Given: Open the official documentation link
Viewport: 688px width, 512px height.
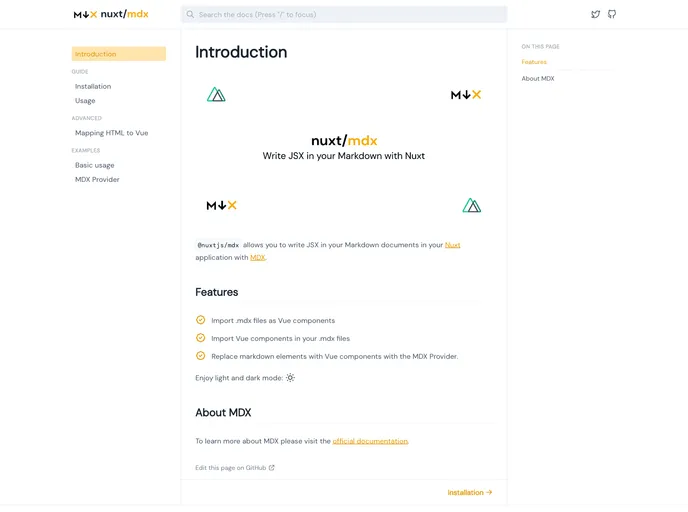Looking at the screenshot, I should click(x=370, y=441).
